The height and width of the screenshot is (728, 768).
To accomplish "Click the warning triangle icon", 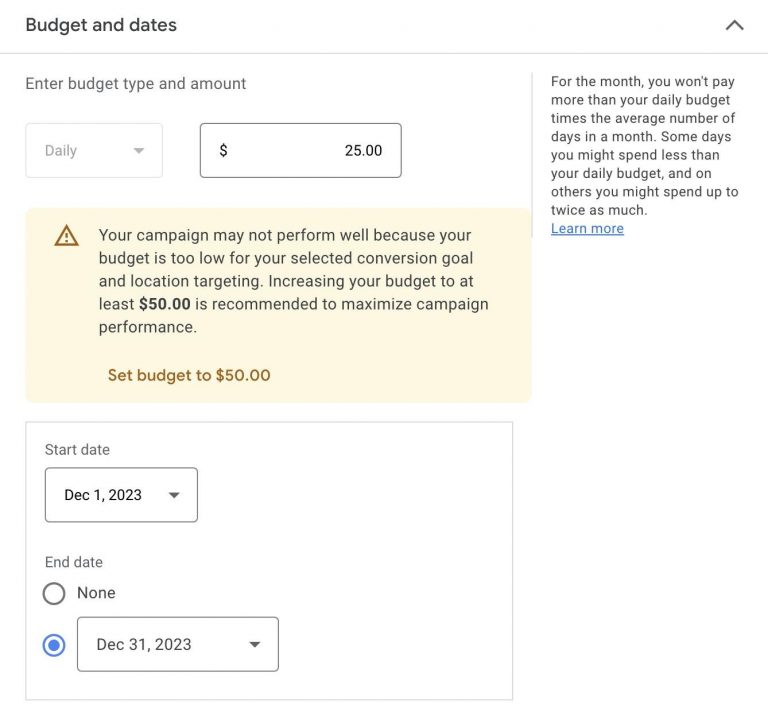I will pos(67,236).
